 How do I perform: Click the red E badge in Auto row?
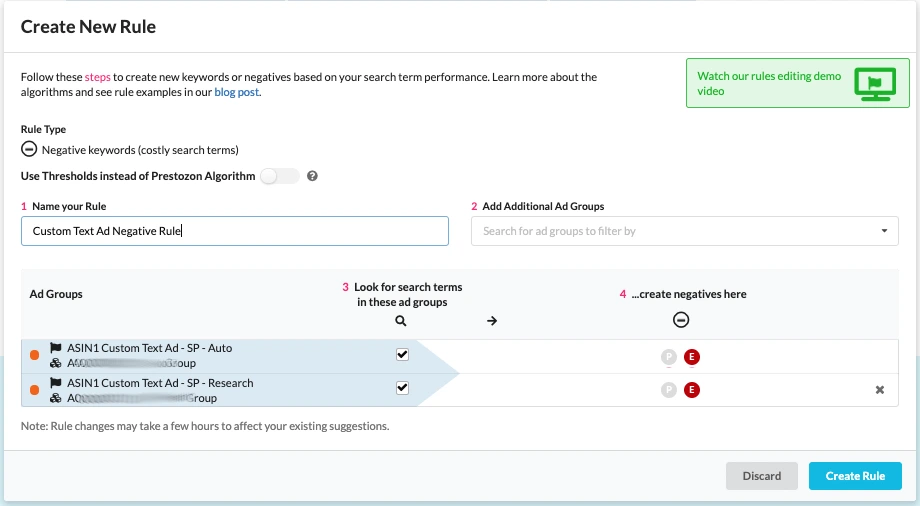pos(692,356)
